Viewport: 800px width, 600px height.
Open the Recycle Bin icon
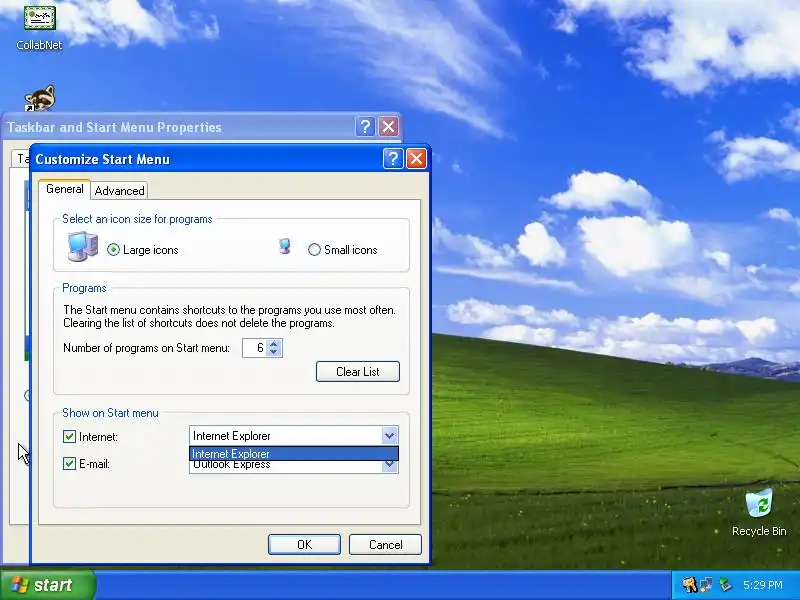[759, 512]
